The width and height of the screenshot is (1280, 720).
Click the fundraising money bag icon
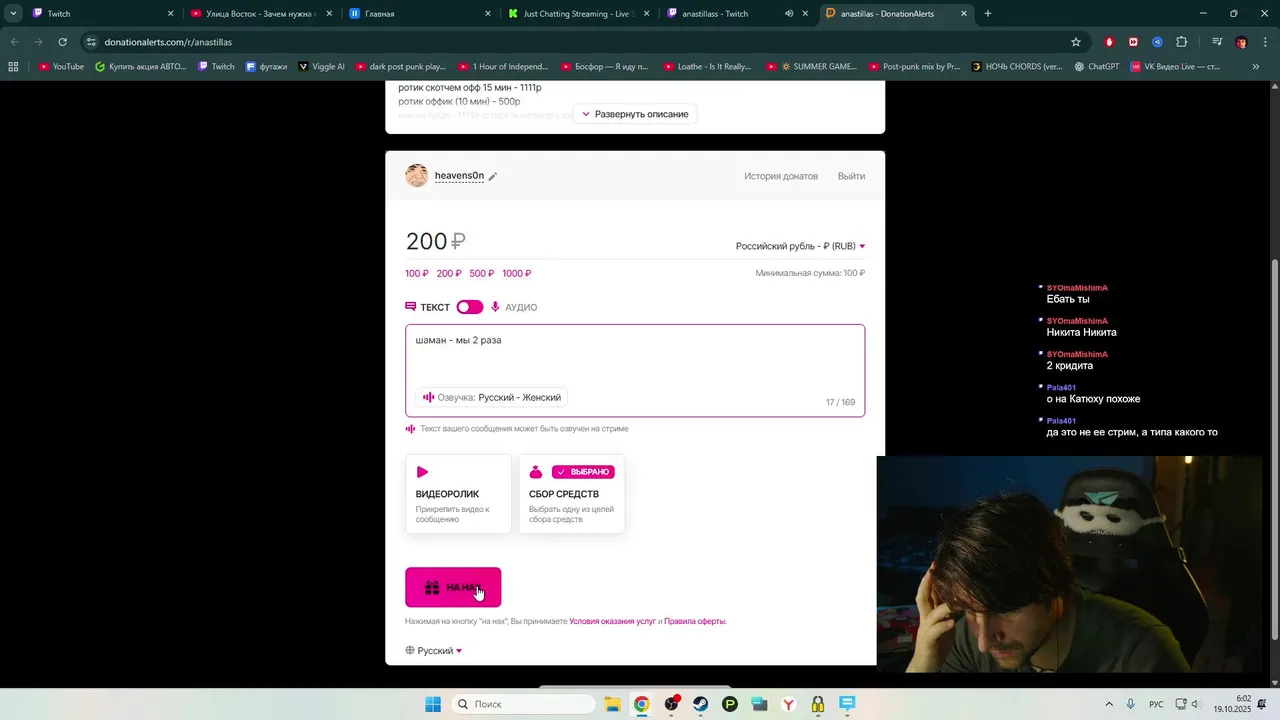click(x=535, y=472)
